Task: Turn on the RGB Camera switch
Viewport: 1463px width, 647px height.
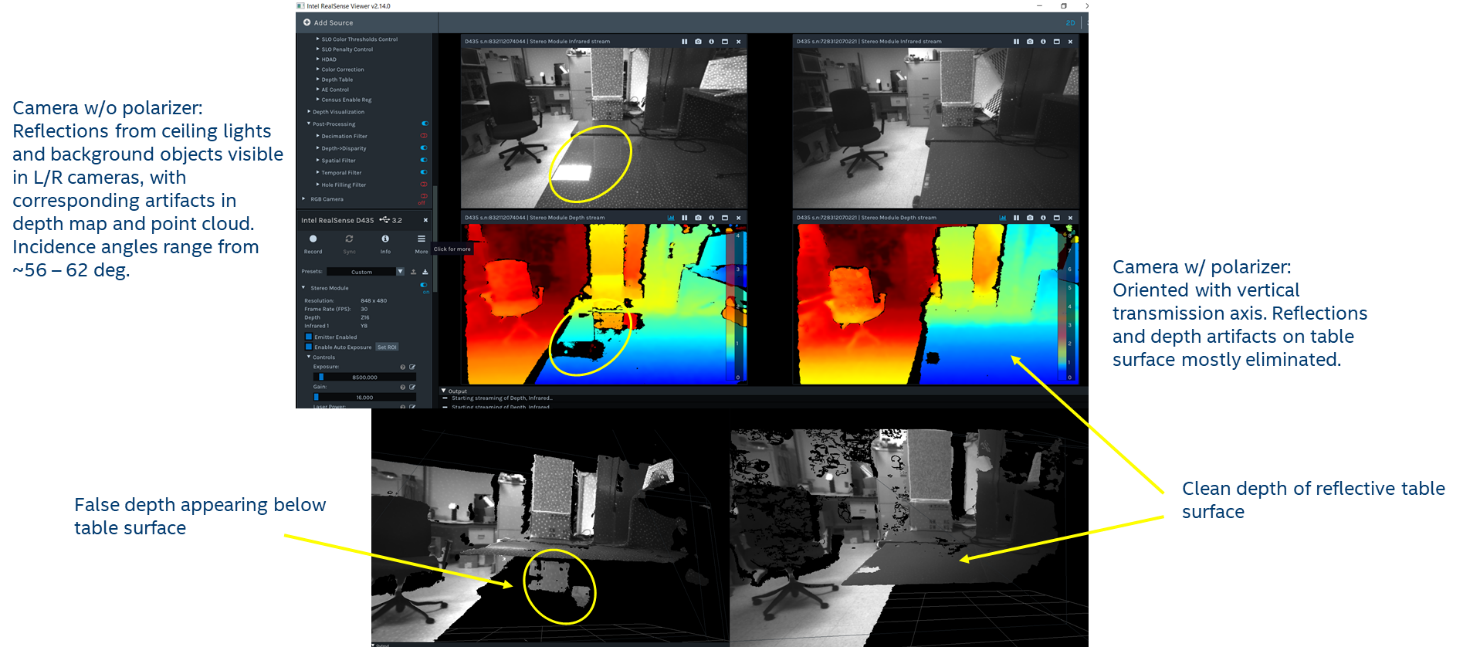Action: pyautogui.click(x=424, y=196)
